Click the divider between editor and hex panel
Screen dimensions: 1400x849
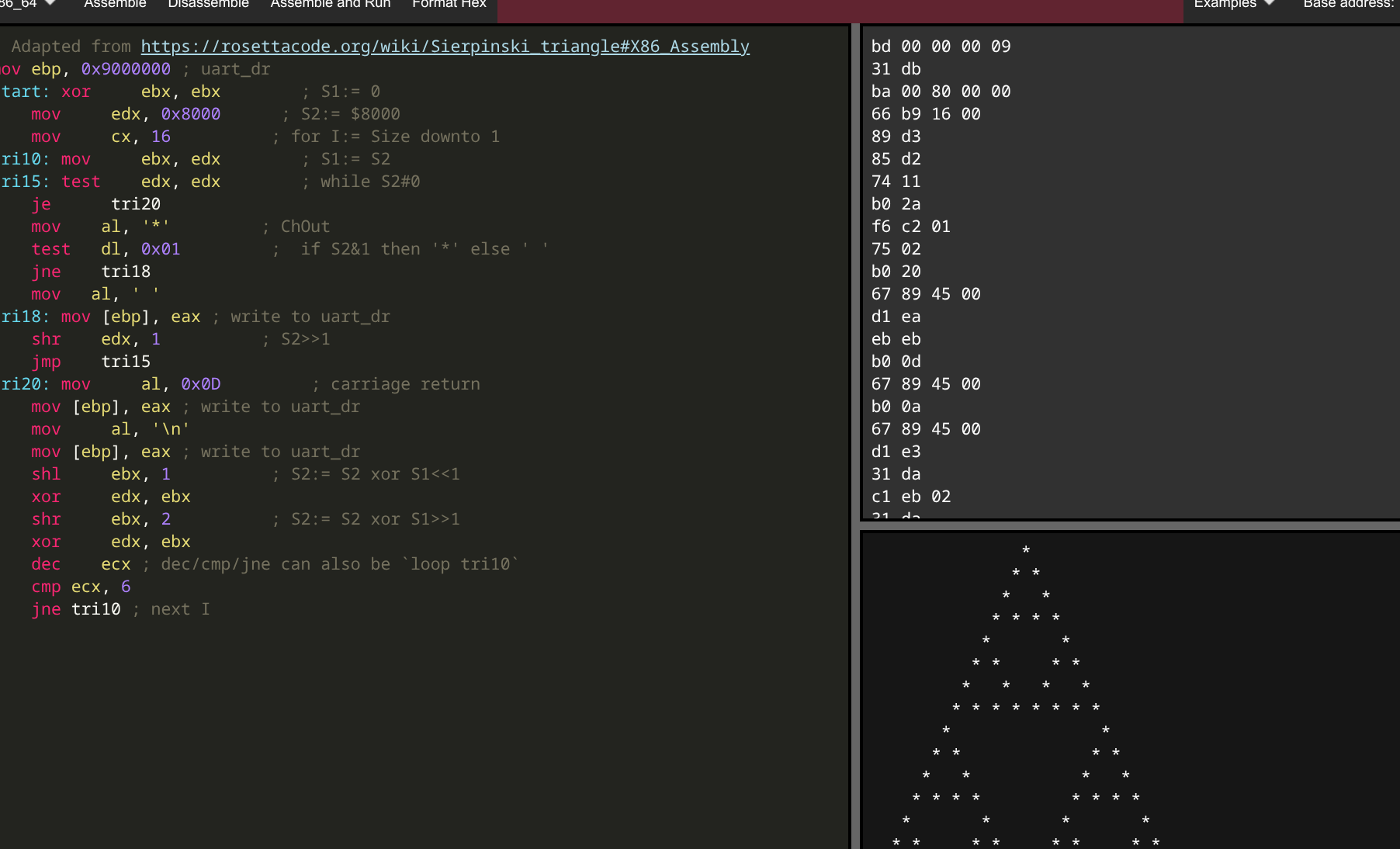point(854,310)
